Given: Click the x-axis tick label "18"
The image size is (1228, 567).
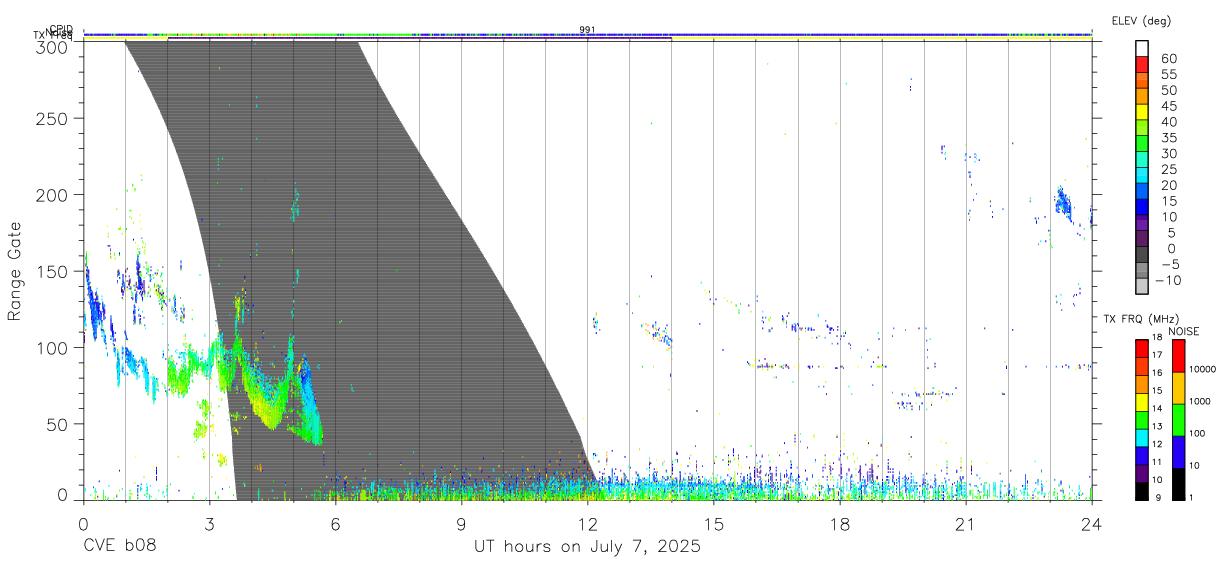Looking at the screenshot, I should (x=839, y=524).
